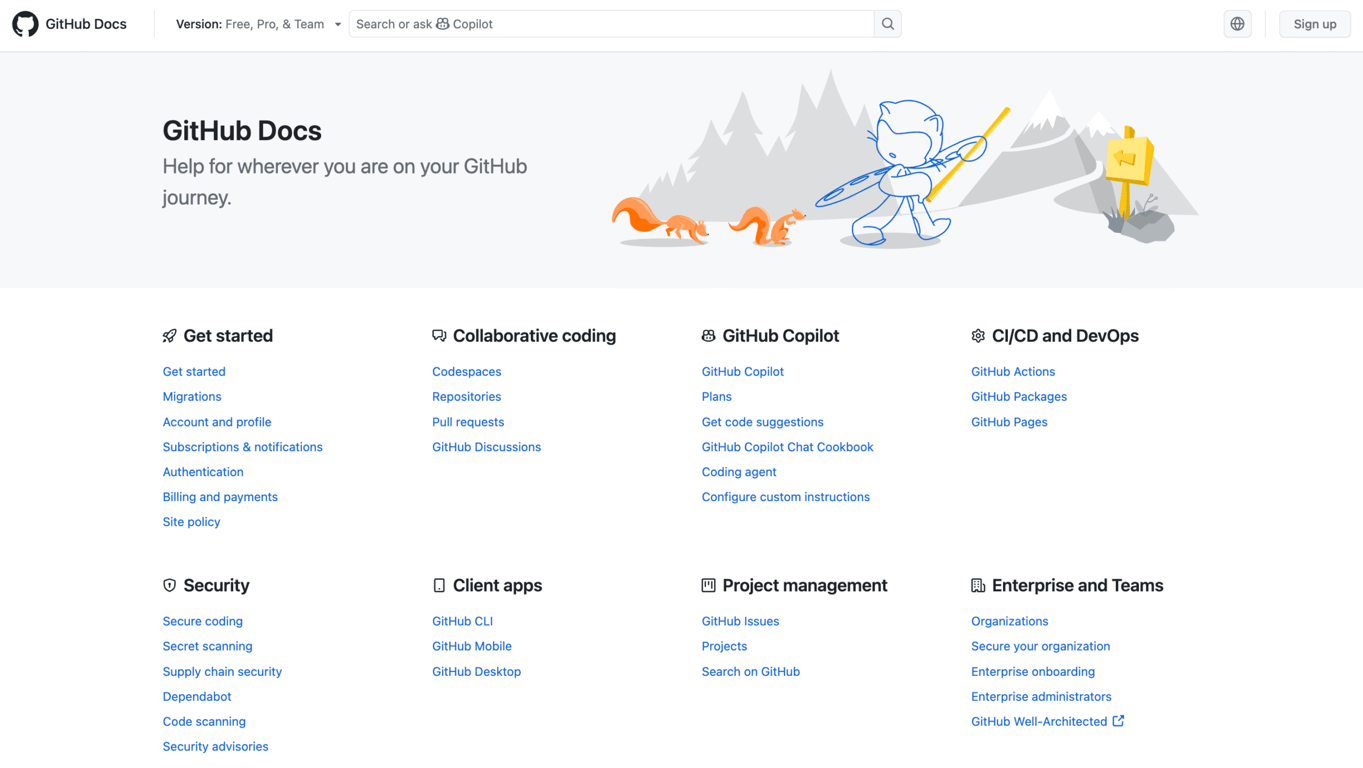Screen dimensions: 1363x768
Task: Click the rocket icon beside Get started
Action: [168, 335]
